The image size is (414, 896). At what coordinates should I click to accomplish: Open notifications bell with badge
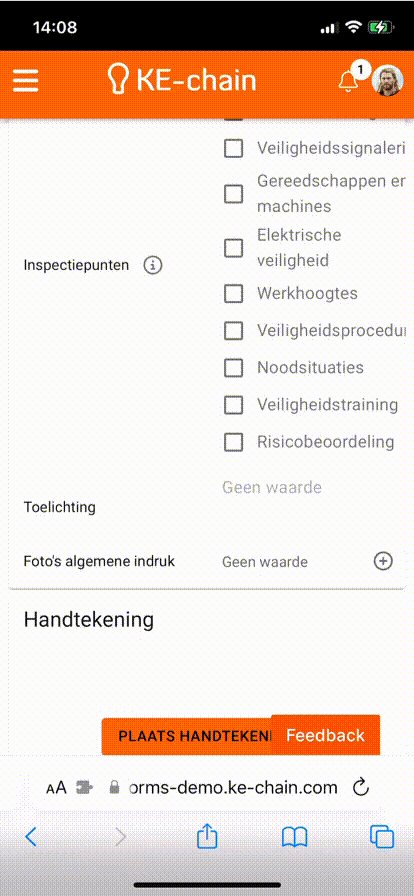click(349, 79)
